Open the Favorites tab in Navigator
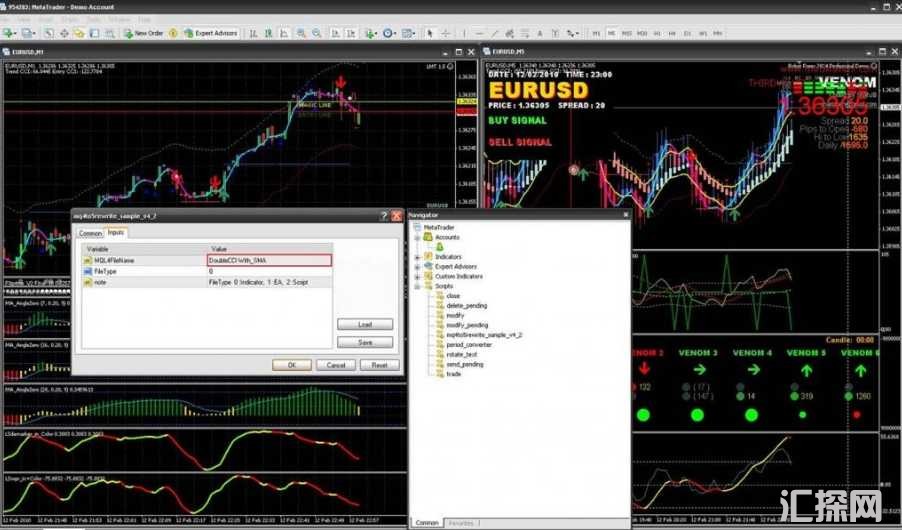This screenshot has width=902, height=530. pyautogui.click(x=461, y=523)
